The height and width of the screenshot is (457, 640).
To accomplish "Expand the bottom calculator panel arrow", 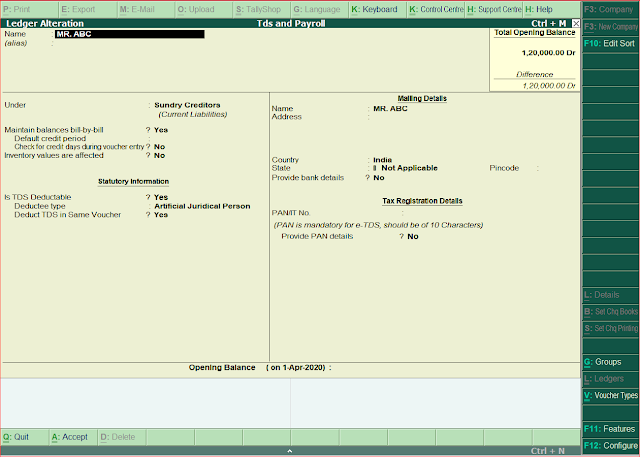I will point(289,451).
